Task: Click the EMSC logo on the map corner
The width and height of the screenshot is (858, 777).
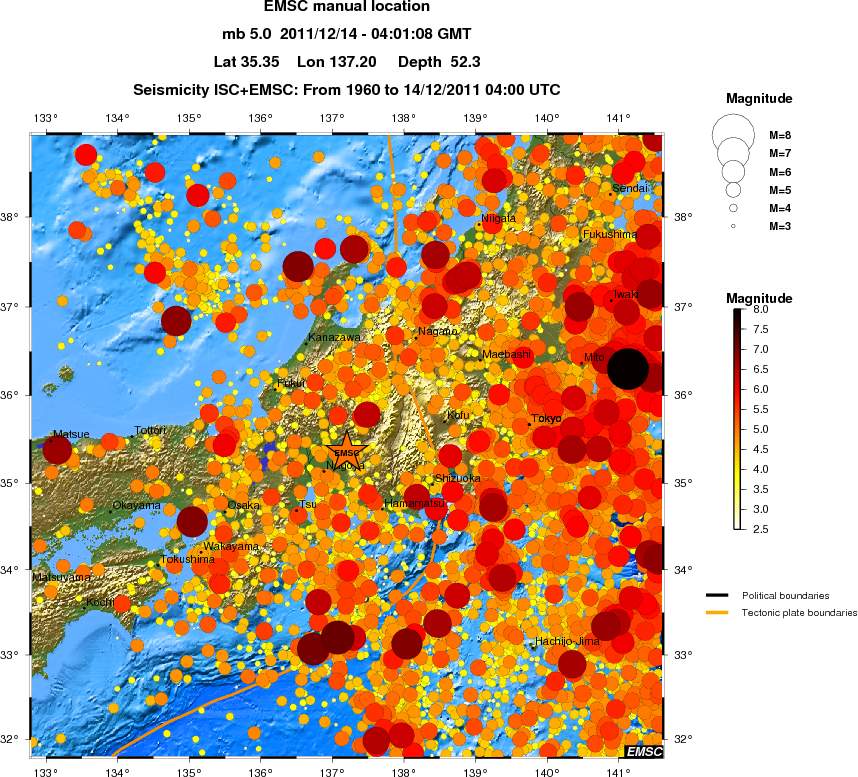Action: (644, 751)
